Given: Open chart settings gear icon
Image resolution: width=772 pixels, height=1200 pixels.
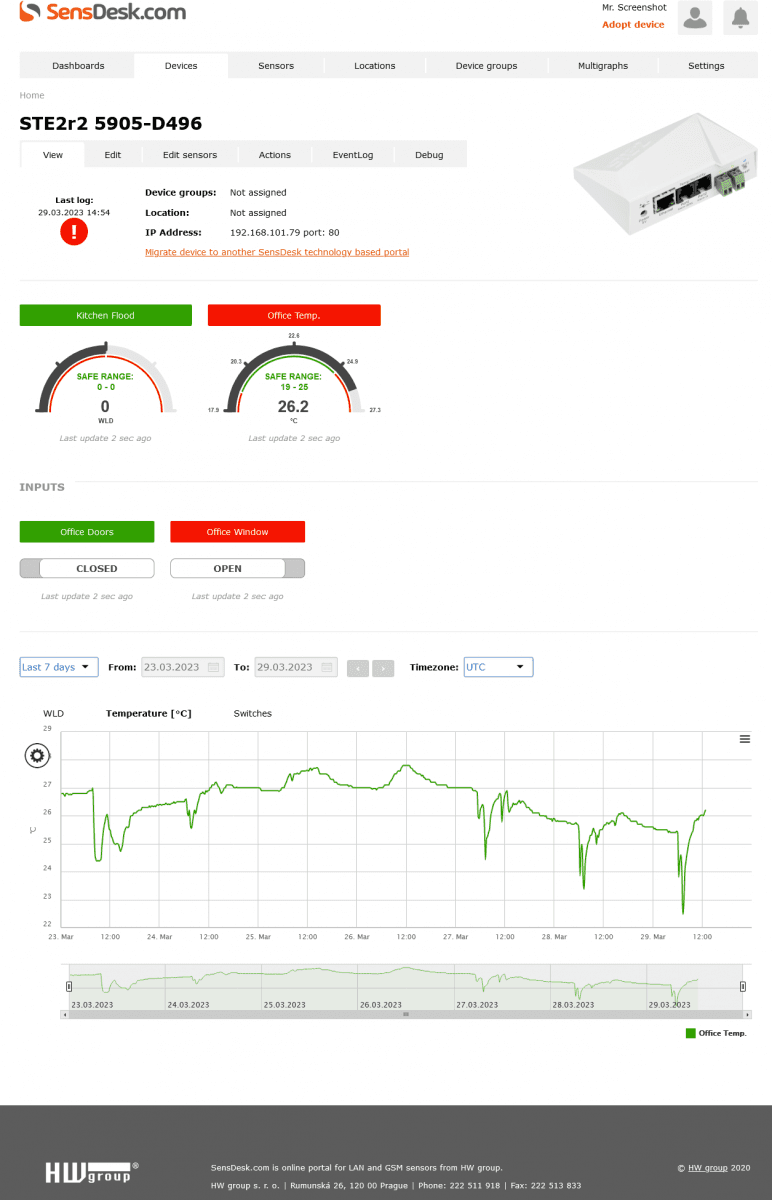Looking at the screenshot, I should click(37, 756).
